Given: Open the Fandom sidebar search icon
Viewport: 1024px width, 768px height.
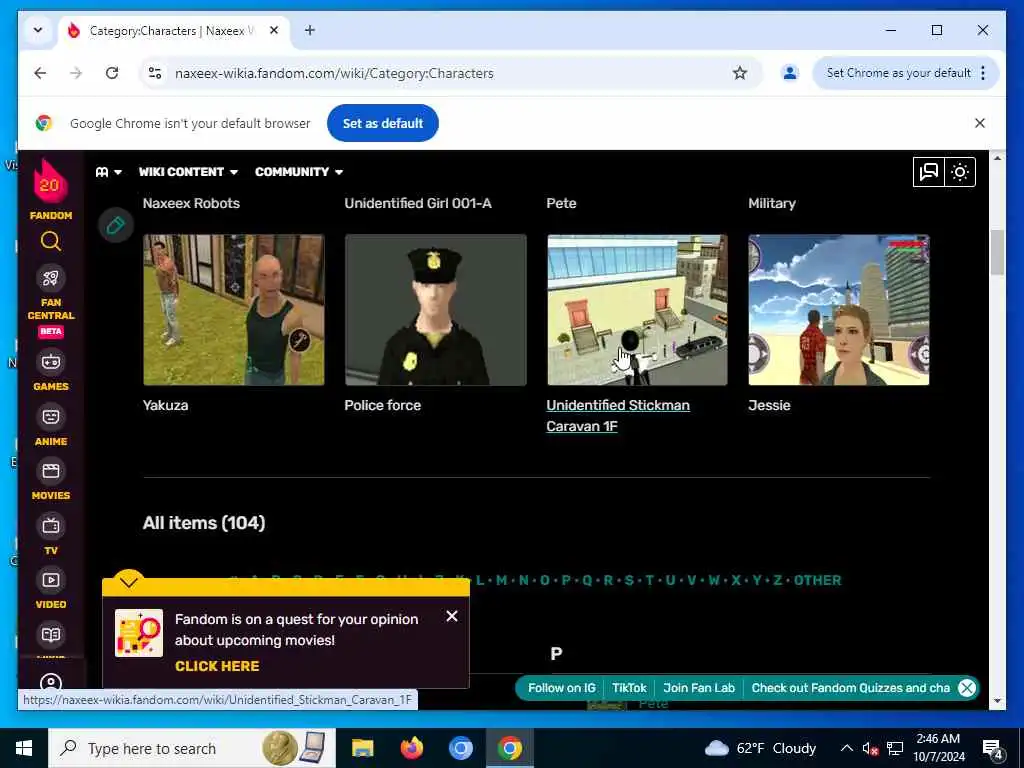Looking at the screenshot, I should pyautogui.click(x=50, y=241).
